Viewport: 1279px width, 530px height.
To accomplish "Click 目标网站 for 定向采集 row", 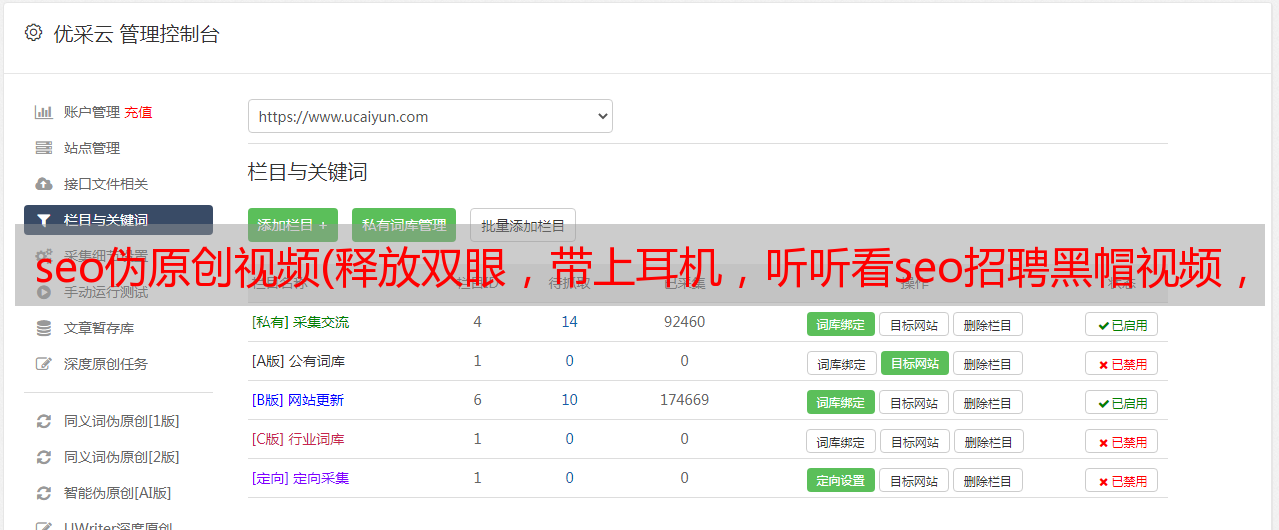I will [x=914, y=480].
